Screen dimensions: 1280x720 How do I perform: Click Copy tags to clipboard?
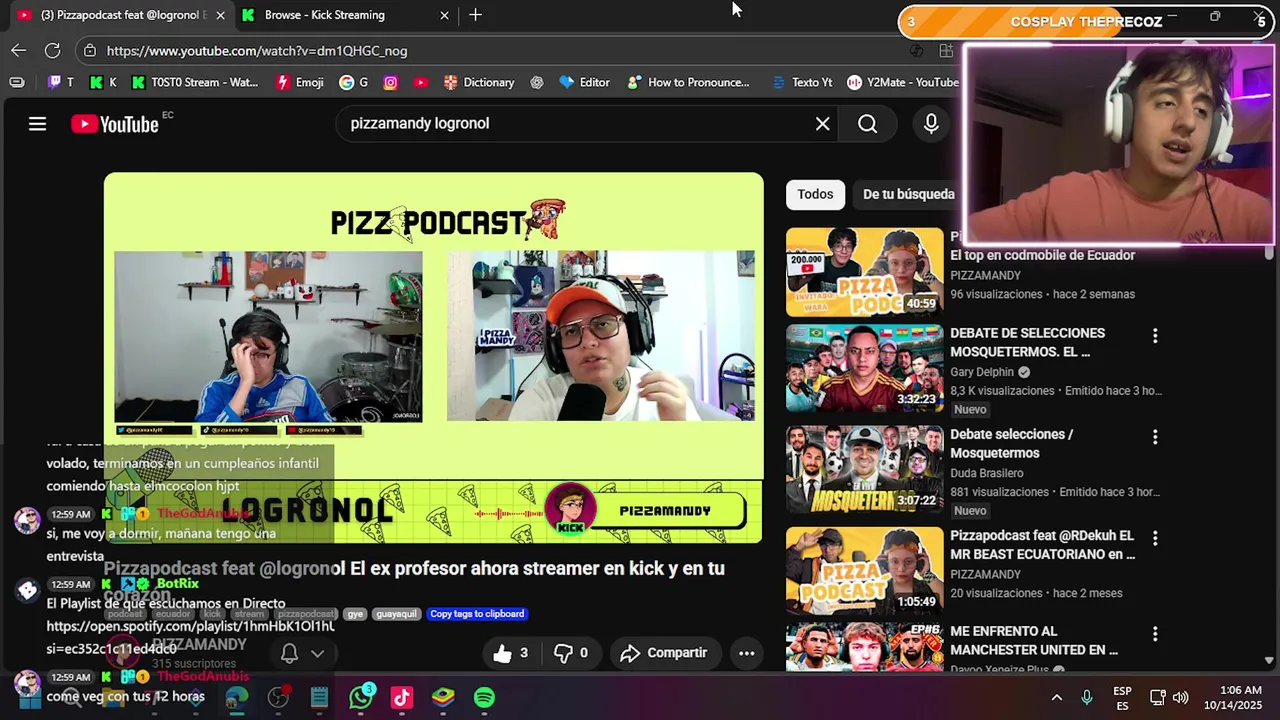coord(477,614)
